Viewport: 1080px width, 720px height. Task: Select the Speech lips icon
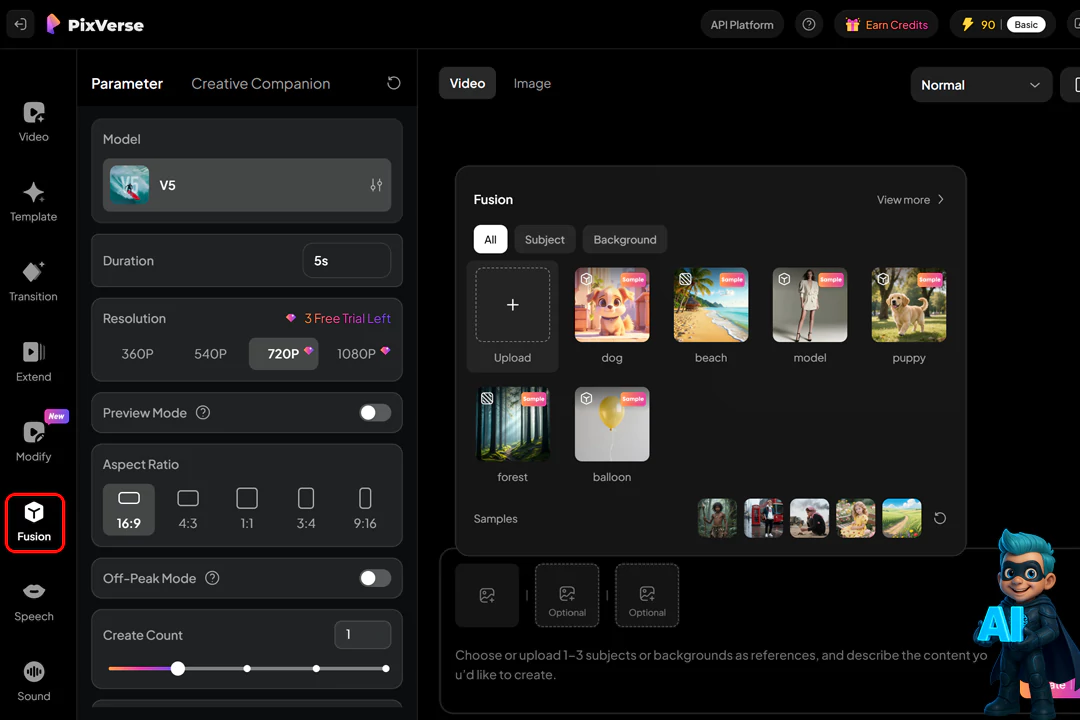[x=33, y=601]
